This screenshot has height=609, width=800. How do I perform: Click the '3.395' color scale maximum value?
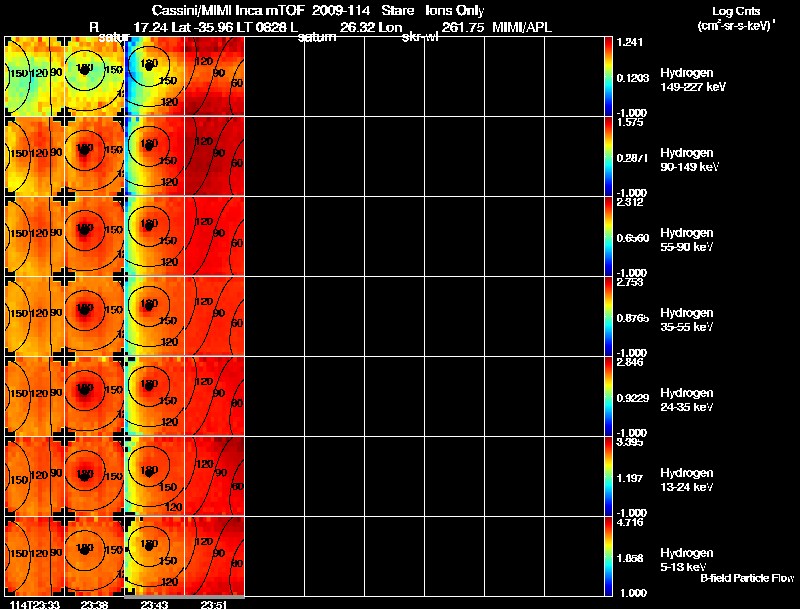click(630, 442)
